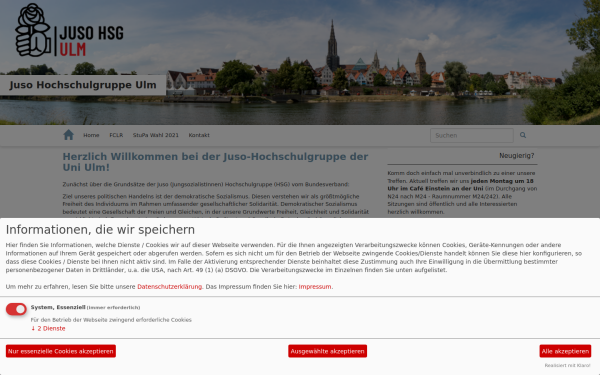Click the Juso HSG Ulm rose logo
The image size is (600, 375).
coord(69,30)
